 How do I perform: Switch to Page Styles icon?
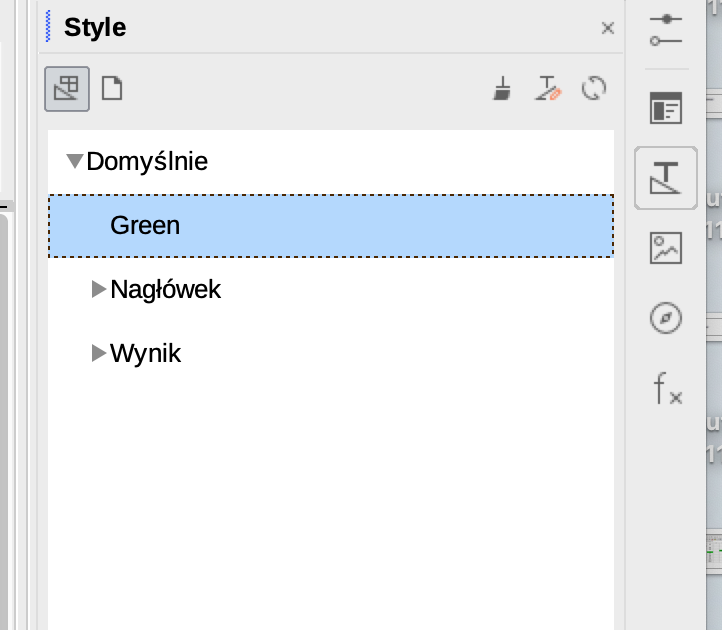click(x=112, y=88)
